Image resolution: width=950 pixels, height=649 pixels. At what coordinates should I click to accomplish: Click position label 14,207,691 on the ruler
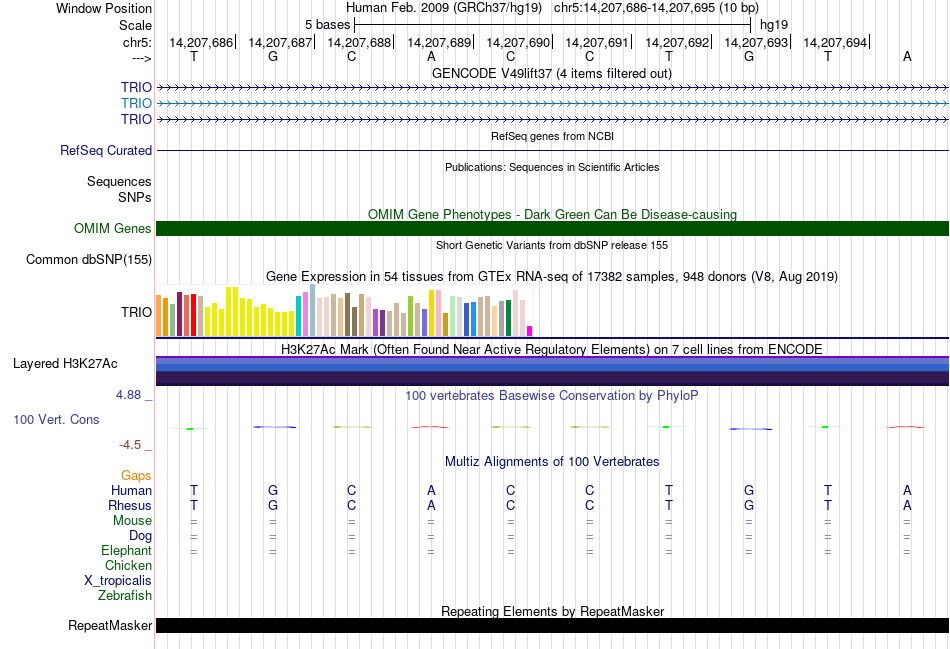click(597, 42)
